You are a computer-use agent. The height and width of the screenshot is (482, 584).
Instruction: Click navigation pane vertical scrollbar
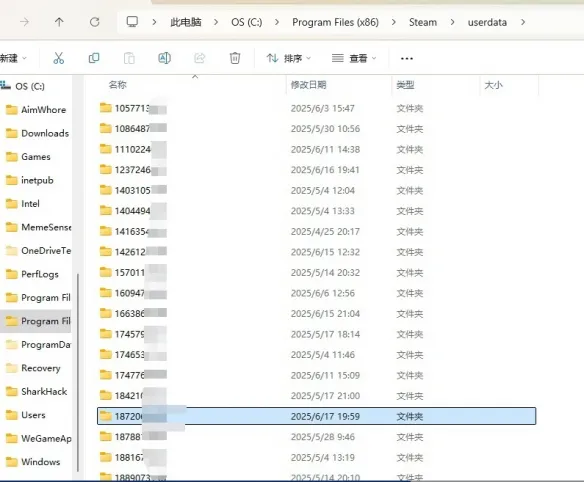[x=78, y=372]
